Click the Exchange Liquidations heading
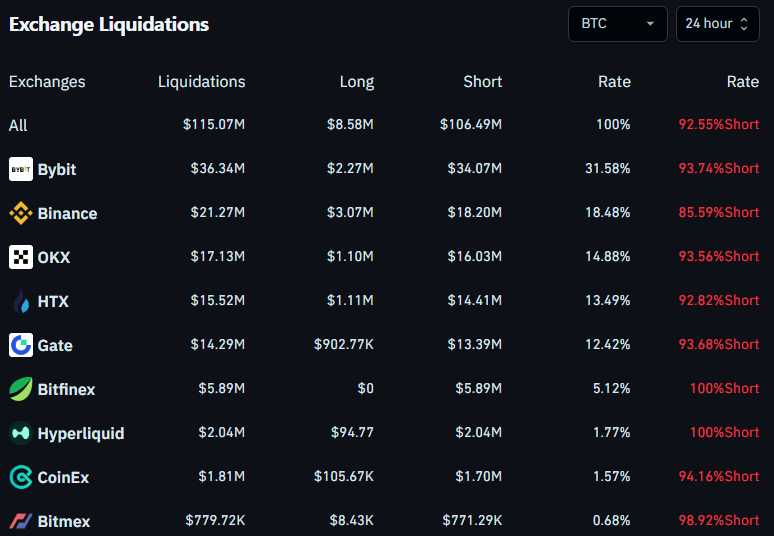 (x=109, y=25)
